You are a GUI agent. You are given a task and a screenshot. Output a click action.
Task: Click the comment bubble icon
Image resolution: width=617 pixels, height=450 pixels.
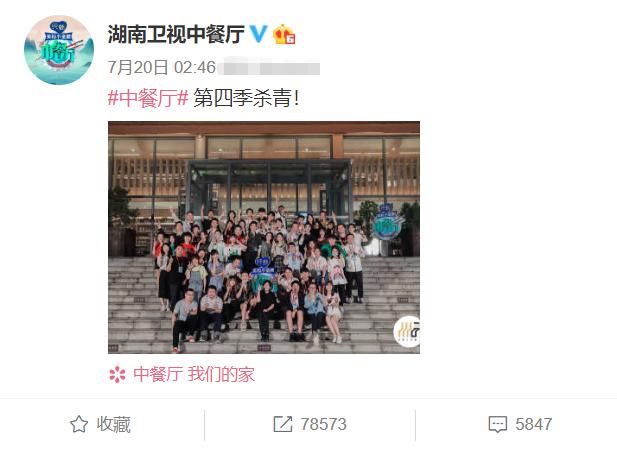[x=498, y=424]
